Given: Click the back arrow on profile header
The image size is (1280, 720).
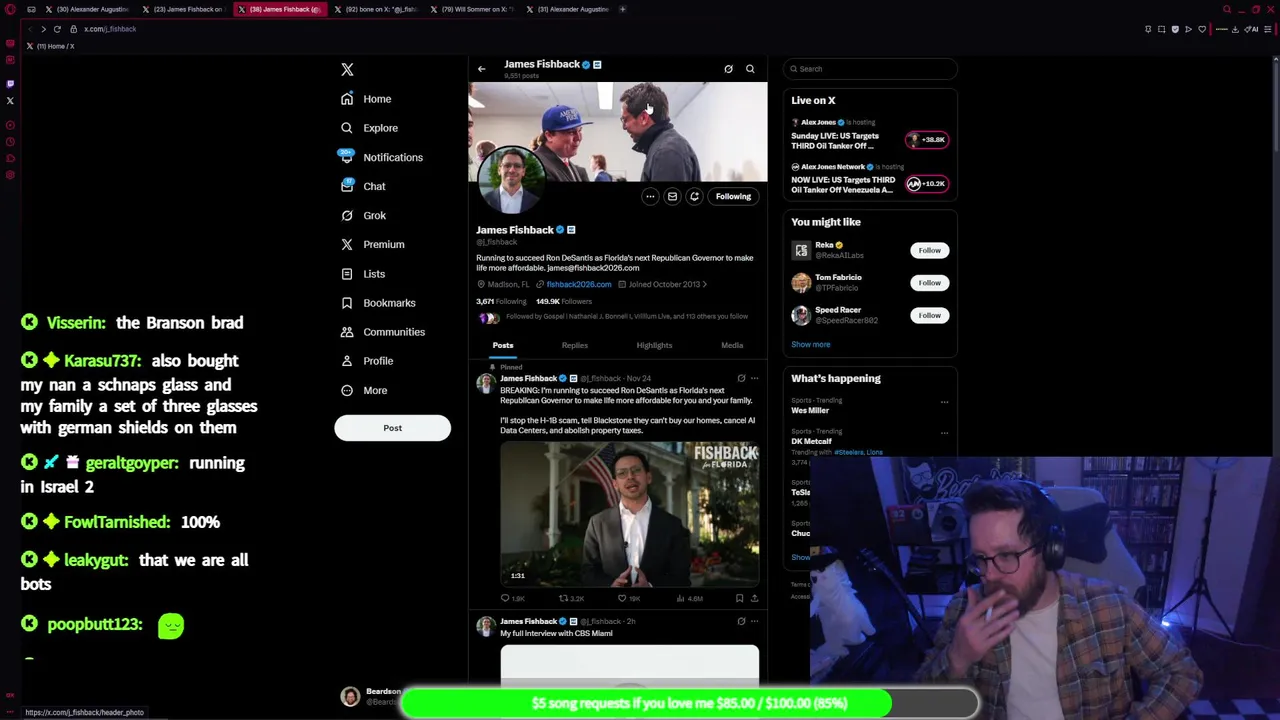Looking at the screenshot, I should (x=481, y=69).
